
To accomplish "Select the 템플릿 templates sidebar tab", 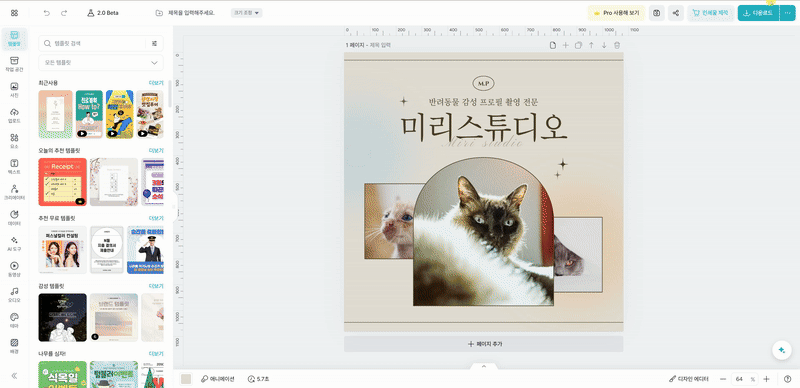I will click(14, 39).
